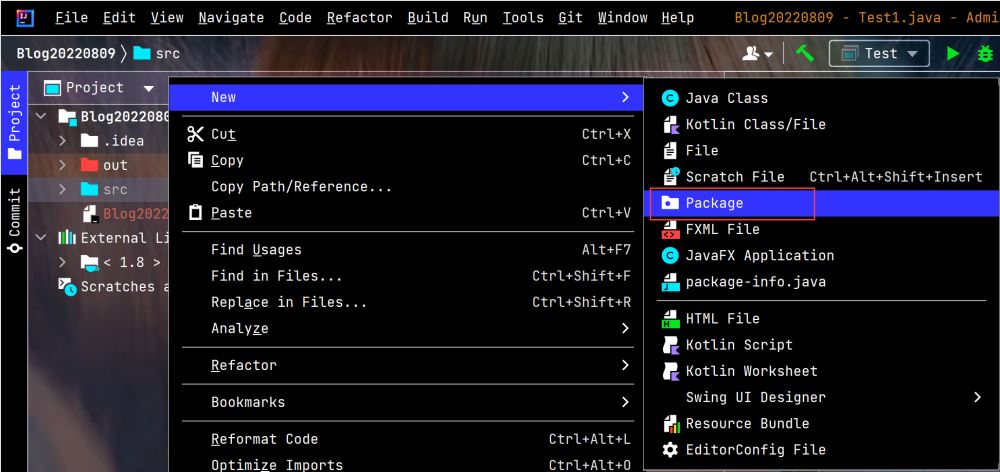Screen dimensions: 1000x472
Task: Select Java Class from New submenu
Action: click(726, 98)
